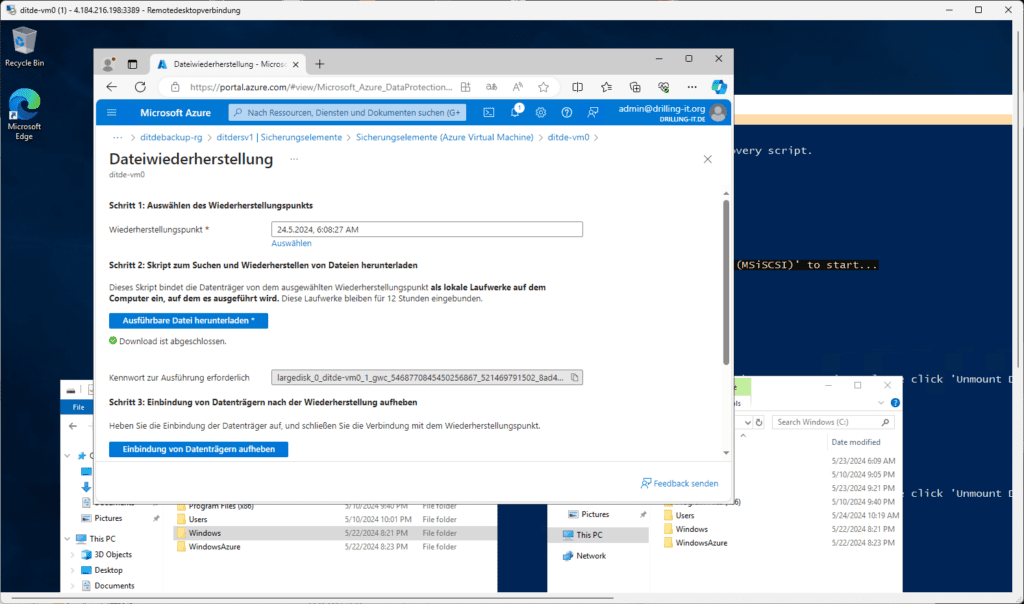Refresh the right Explorer window address bar
The width and height of the screenshot is (1024, 604).
(x=759, y=422)
